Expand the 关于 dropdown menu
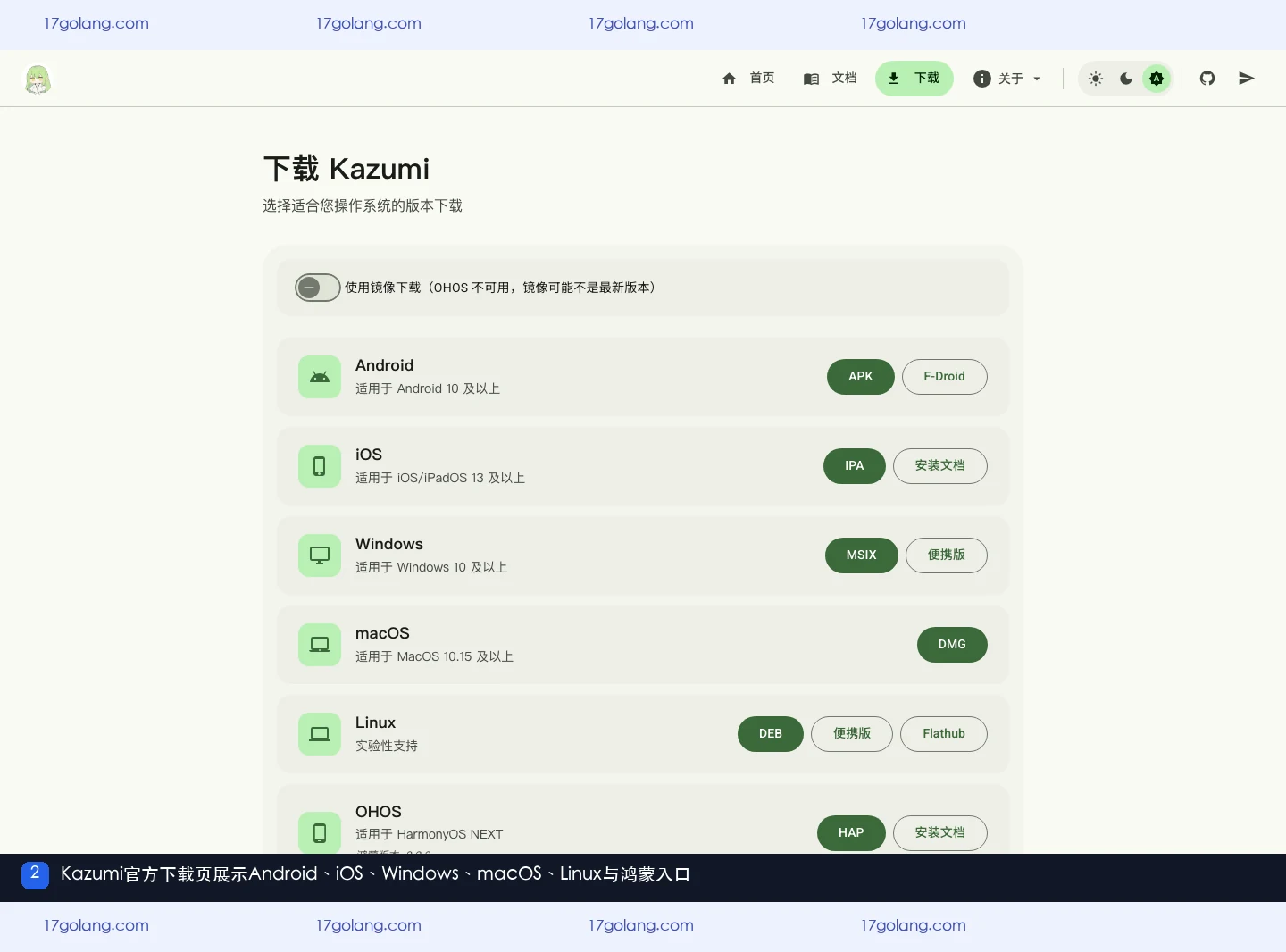Screen dimensions: 1286x952 (1007, 79)
